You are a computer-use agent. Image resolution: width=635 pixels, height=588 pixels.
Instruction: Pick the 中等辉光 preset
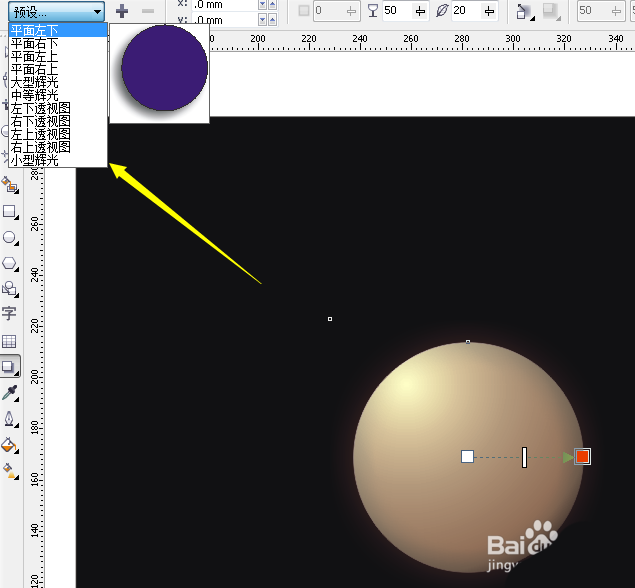point(58,95)
